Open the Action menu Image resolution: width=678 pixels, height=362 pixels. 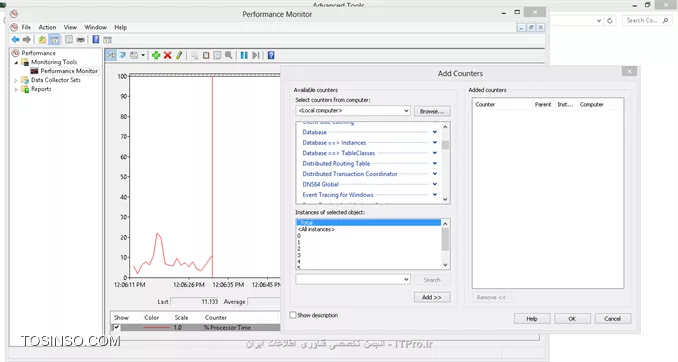[47, 27]
